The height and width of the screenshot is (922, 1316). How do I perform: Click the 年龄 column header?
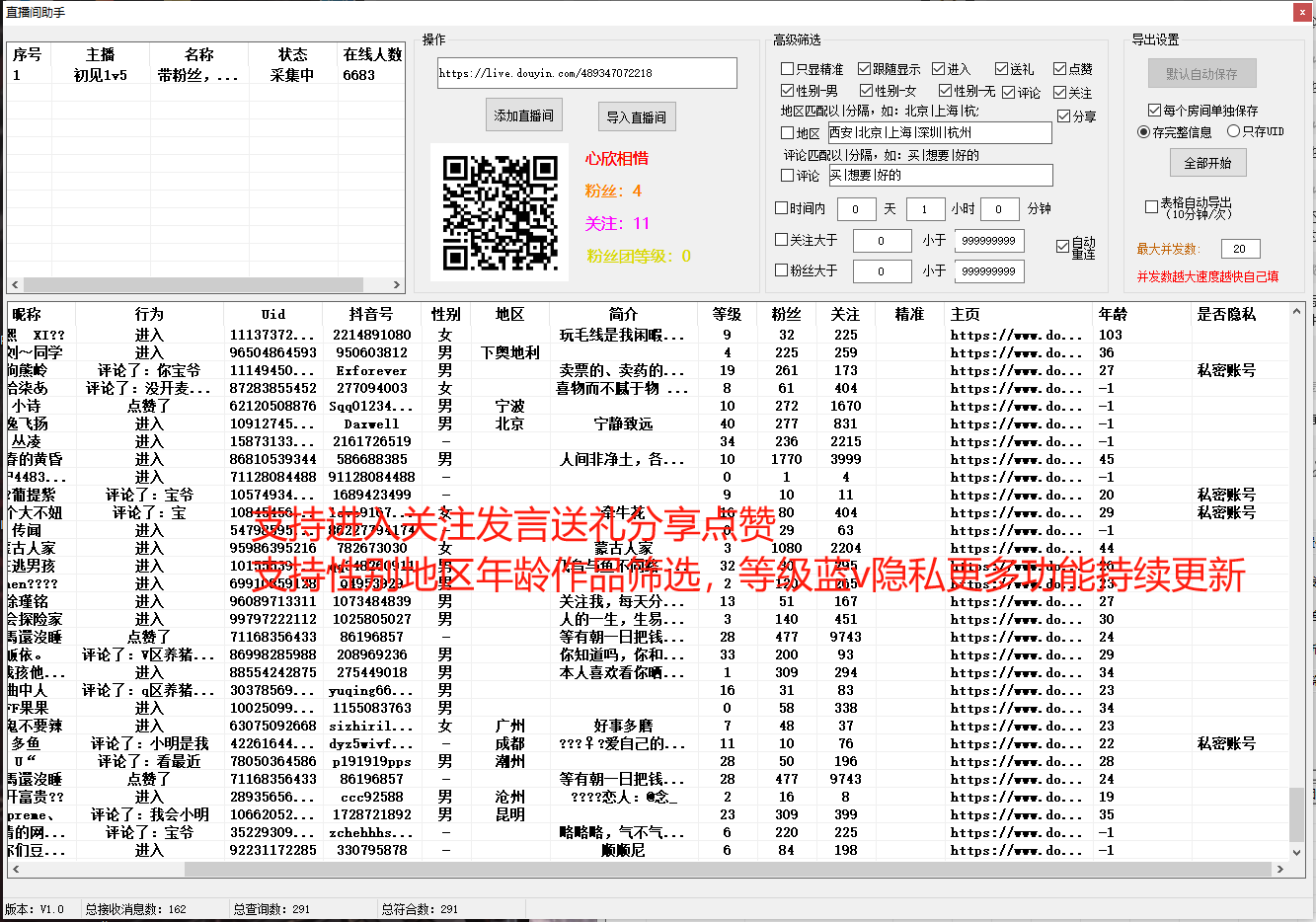coord(1143,314)
